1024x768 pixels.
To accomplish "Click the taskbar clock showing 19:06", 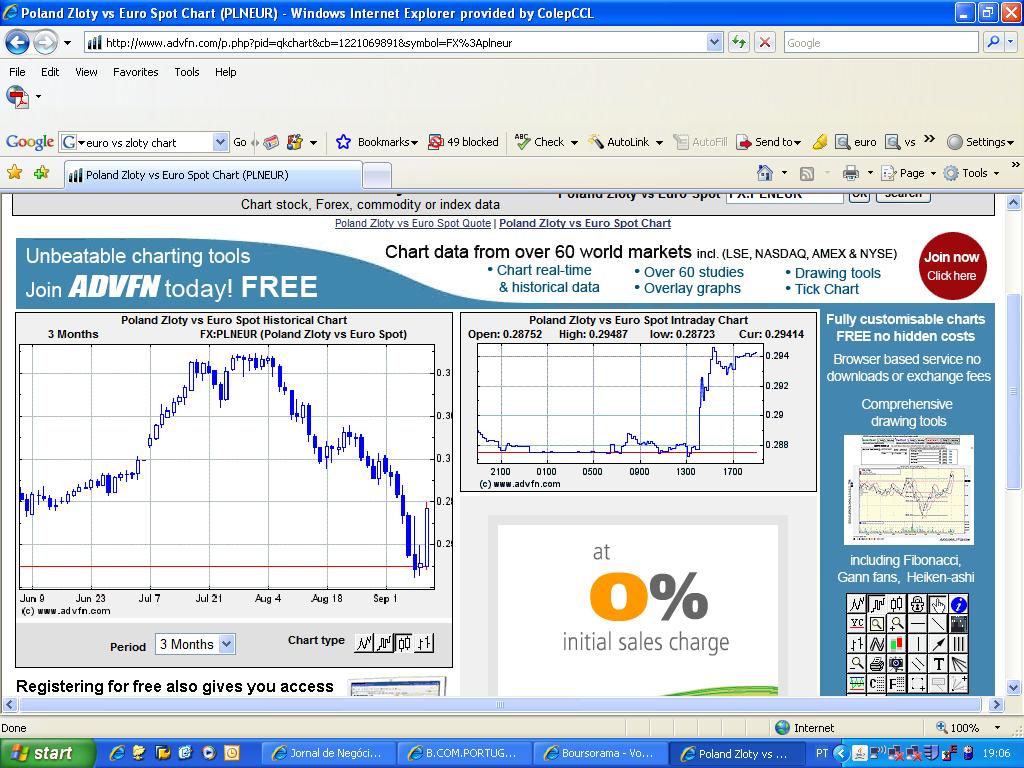I will (997, 754).
